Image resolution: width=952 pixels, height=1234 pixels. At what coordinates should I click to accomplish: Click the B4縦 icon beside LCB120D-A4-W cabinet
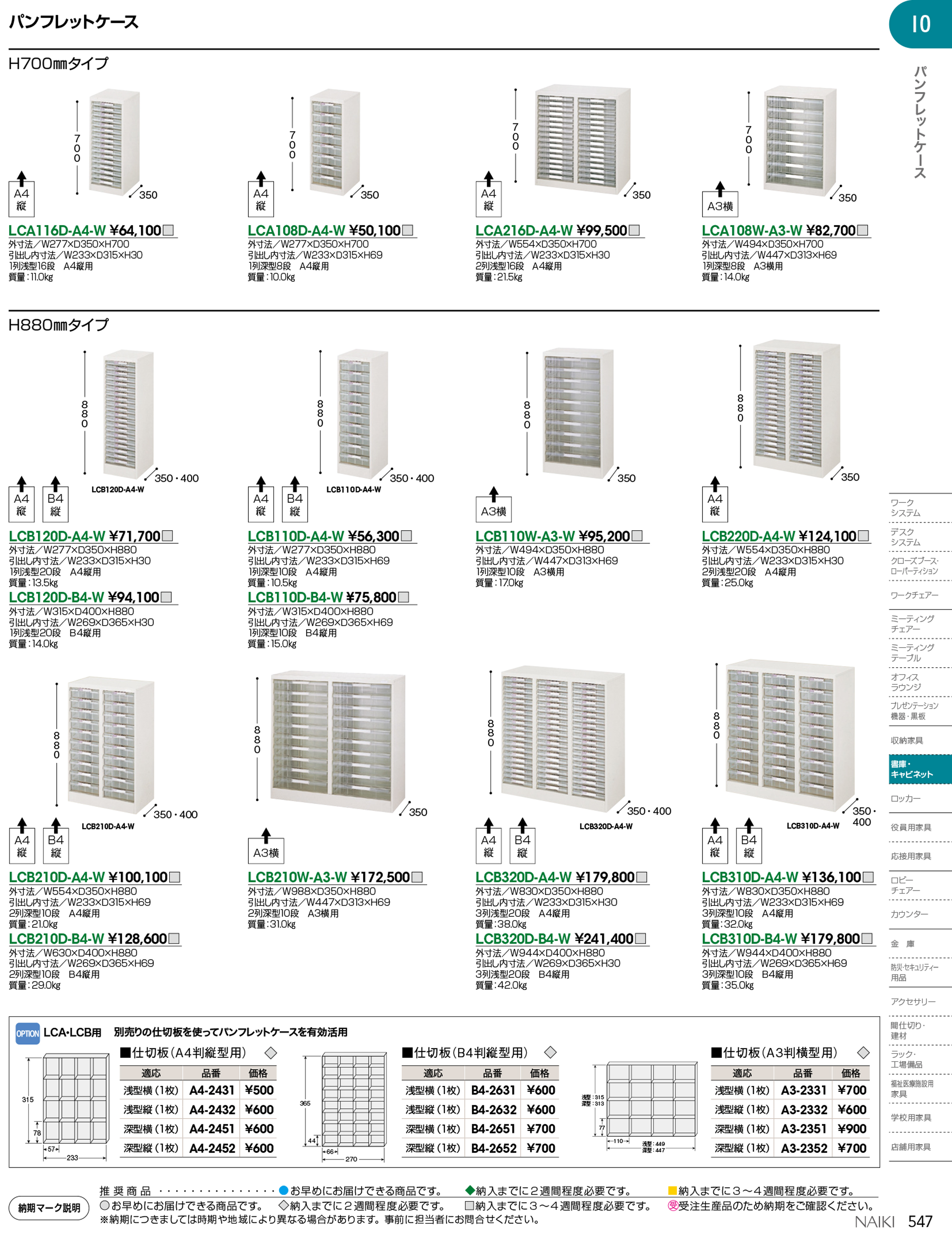55,504
